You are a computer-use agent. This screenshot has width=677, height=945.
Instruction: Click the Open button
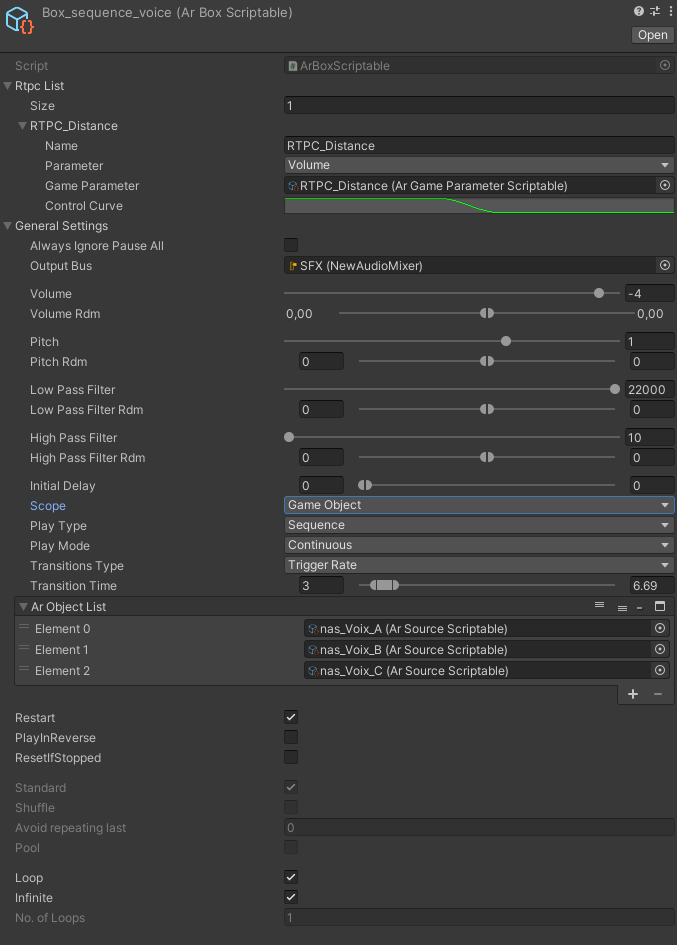[652, 35]
